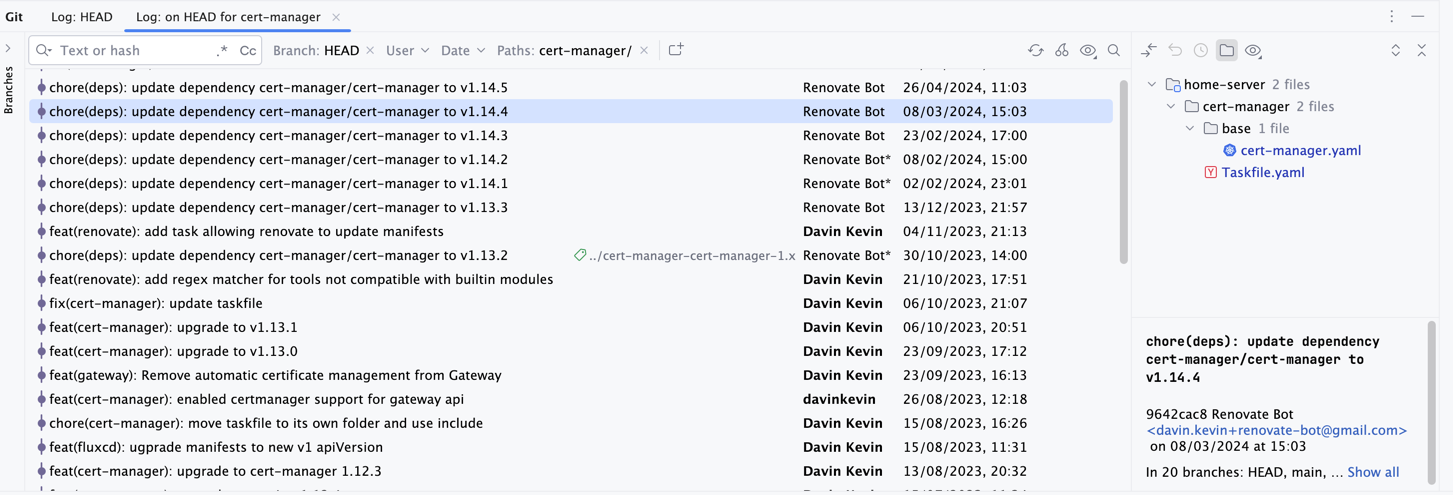Screen dimensions: 1453x495
Task: Click Open New Git Log Tab icon
Action: coord(676,50)
